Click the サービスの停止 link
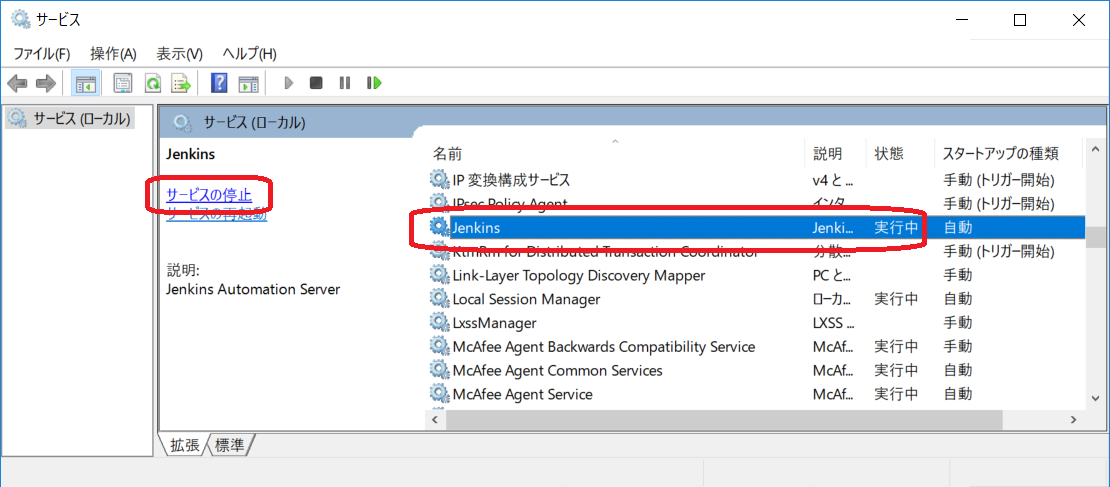 point(209,194)
